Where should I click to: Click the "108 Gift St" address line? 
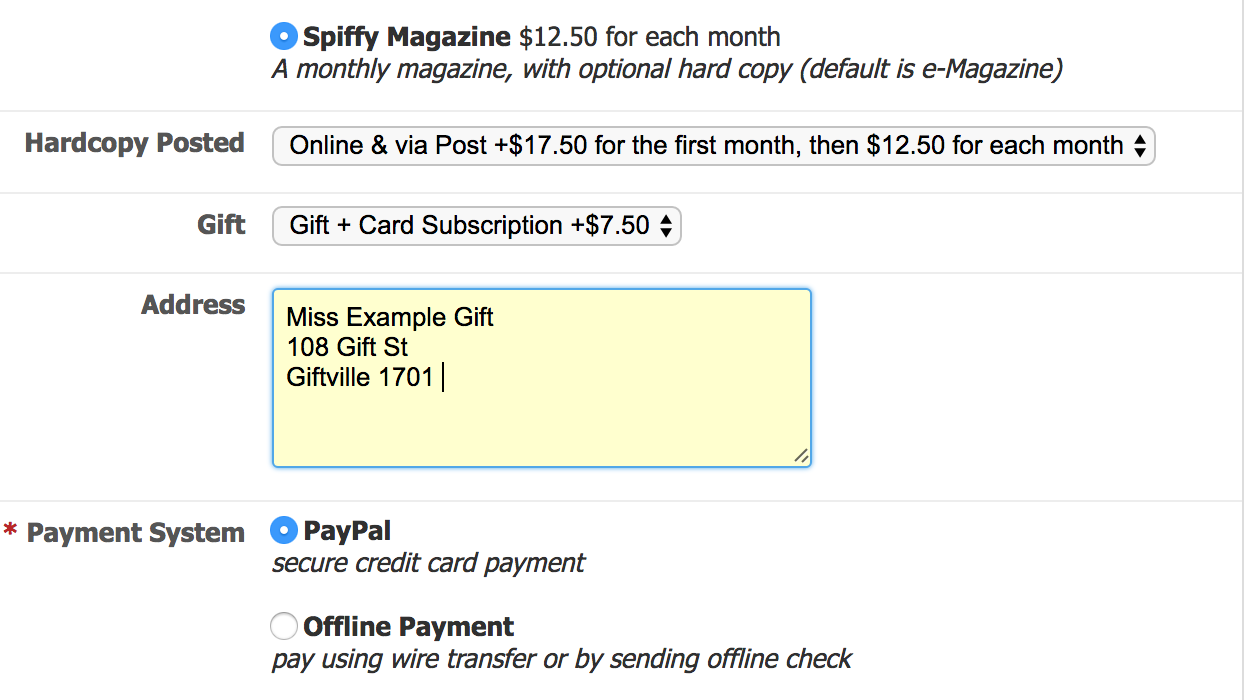pos(347,348)
